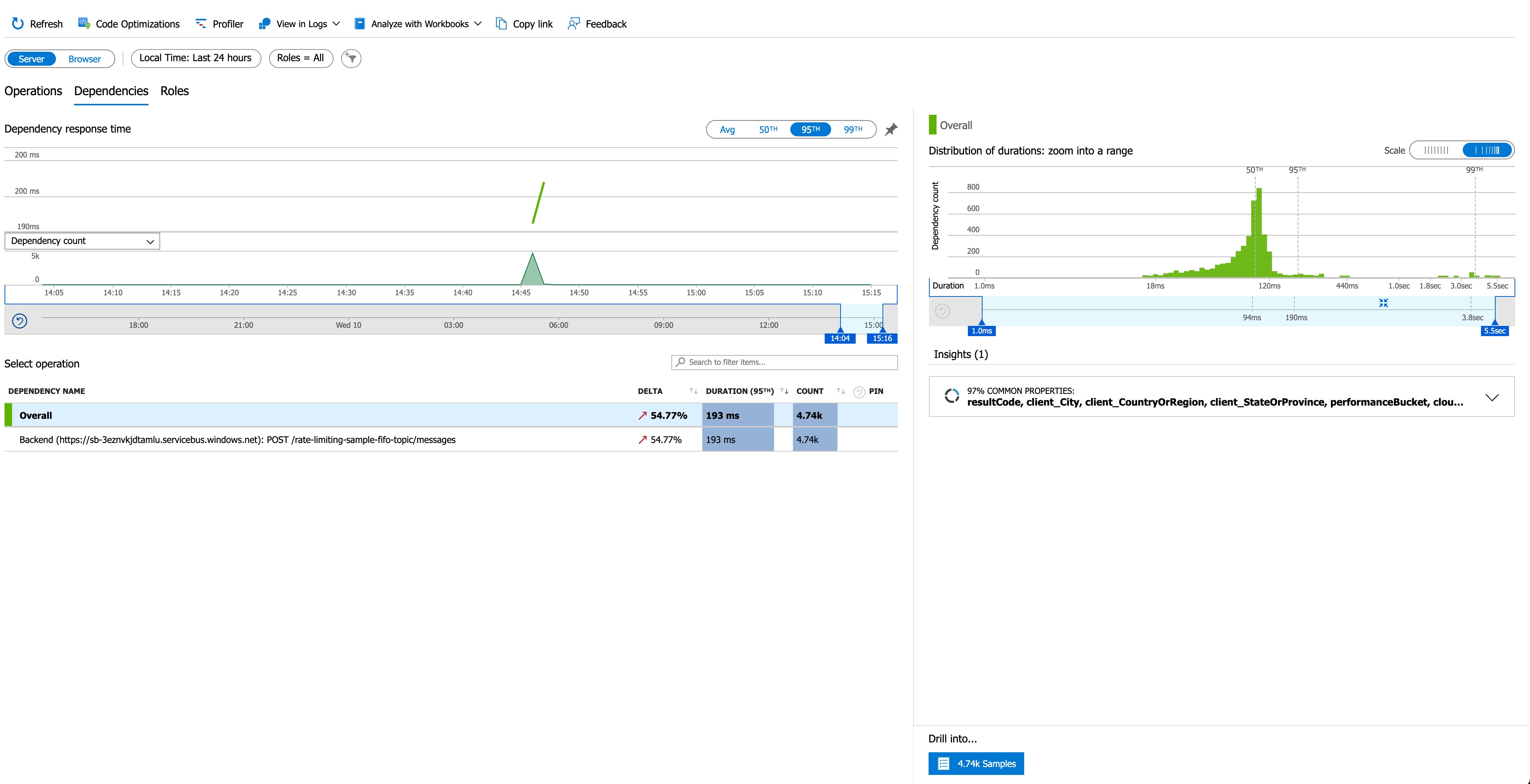This screenshot has width=1530, height=784.
Task: Click the Search to filter items field
Action: point(784,362)
